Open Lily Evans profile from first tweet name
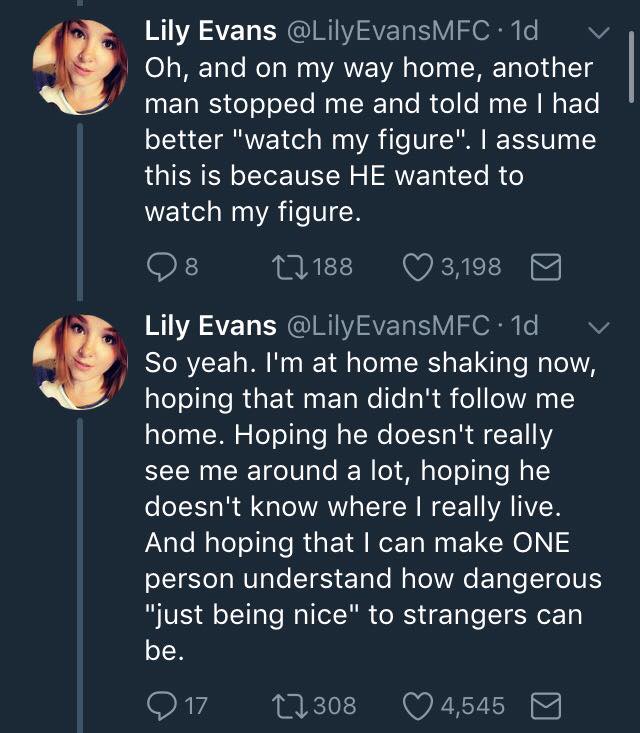640x733 pixels. (x=210, y=31)
